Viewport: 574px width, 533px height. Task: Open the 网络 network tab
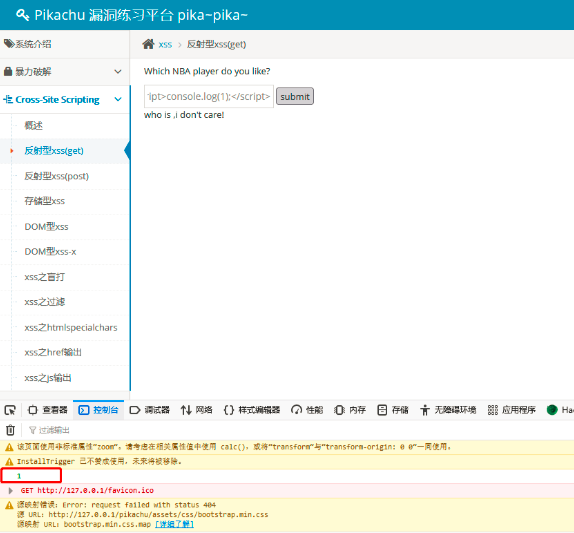(x=197, y=410)
